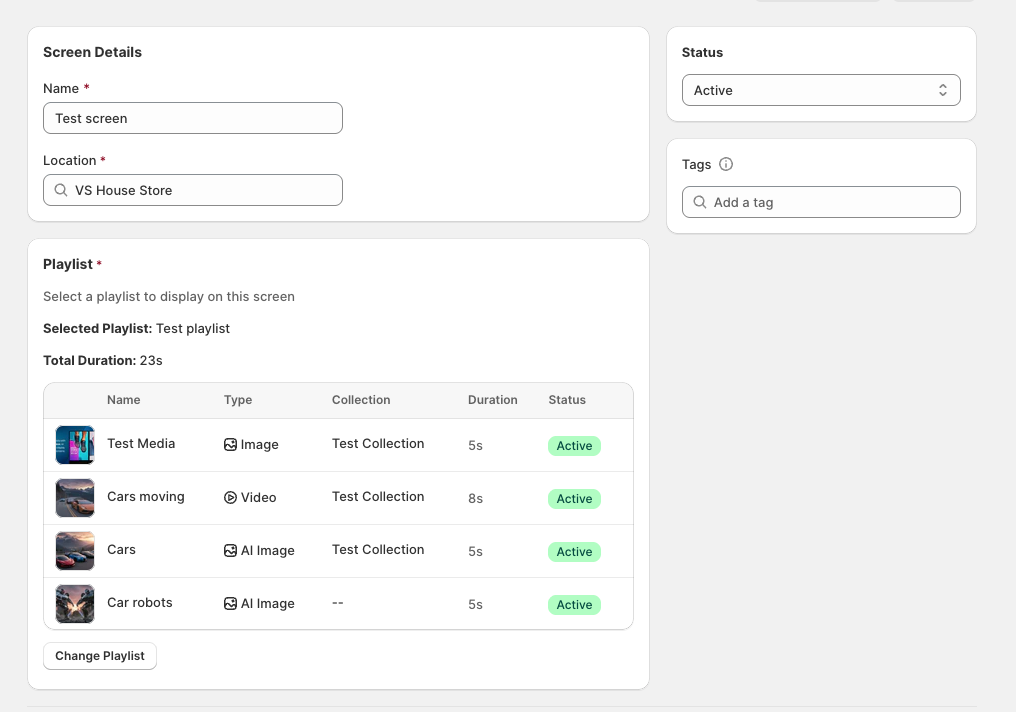This screenshot has height=712, width=1016.
Task: Click the AI Image icon in Cars row
Action: (230, 551)
